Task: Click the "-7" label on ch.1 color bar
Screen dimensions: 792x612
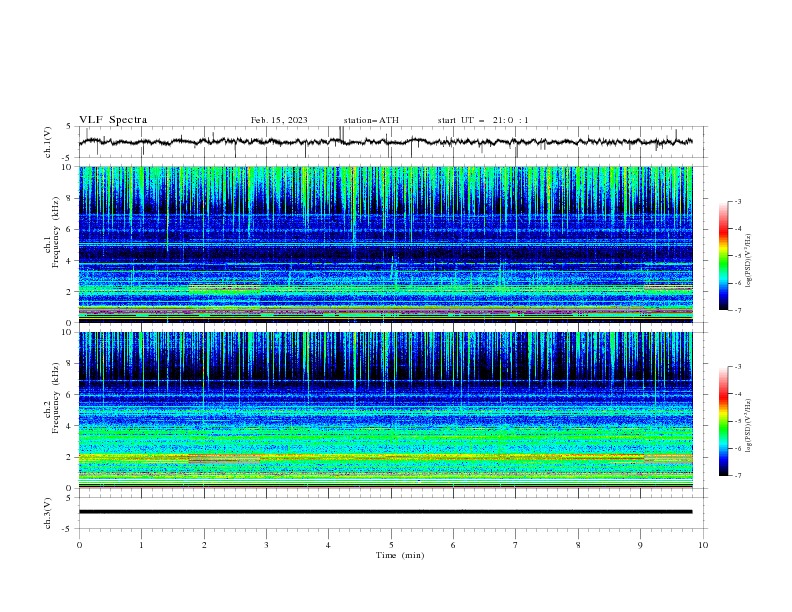Action: coord(738,310)
